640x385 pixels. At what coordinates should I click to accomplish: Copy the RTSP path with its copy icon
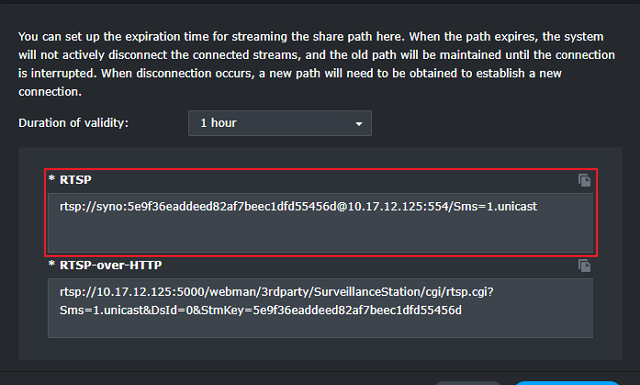tap(584, 180)
